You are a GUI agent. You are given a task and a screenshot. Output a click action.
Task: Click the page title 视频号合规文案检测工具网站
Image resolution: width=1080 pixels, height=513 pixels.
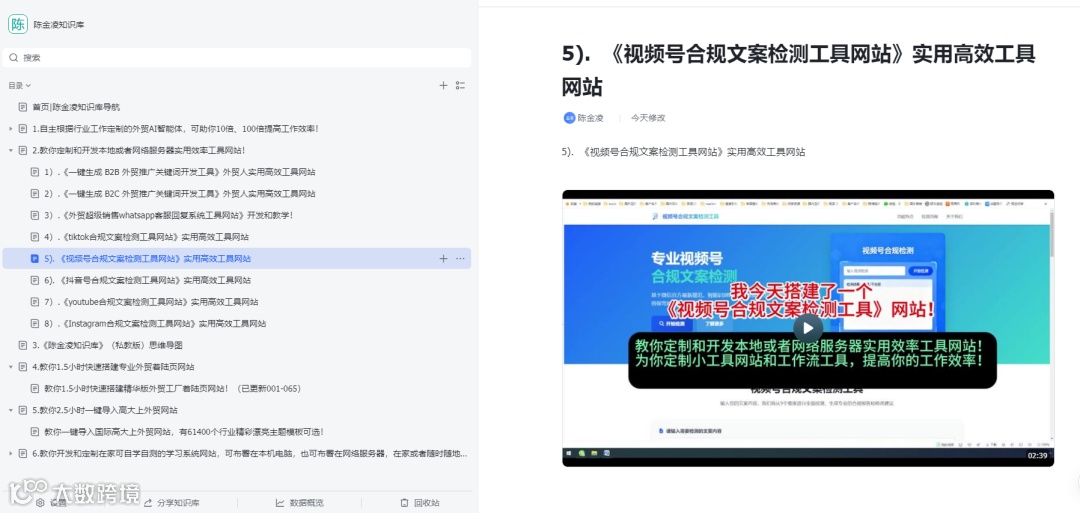tap(799, 70)
